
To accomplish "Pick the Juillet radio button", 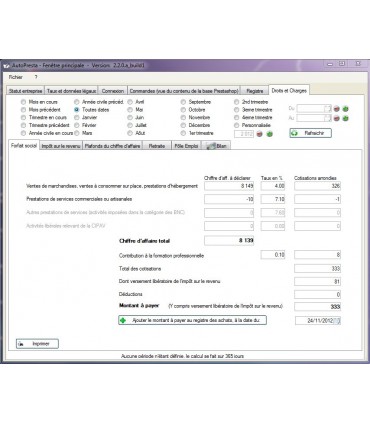I will (130, 125).
